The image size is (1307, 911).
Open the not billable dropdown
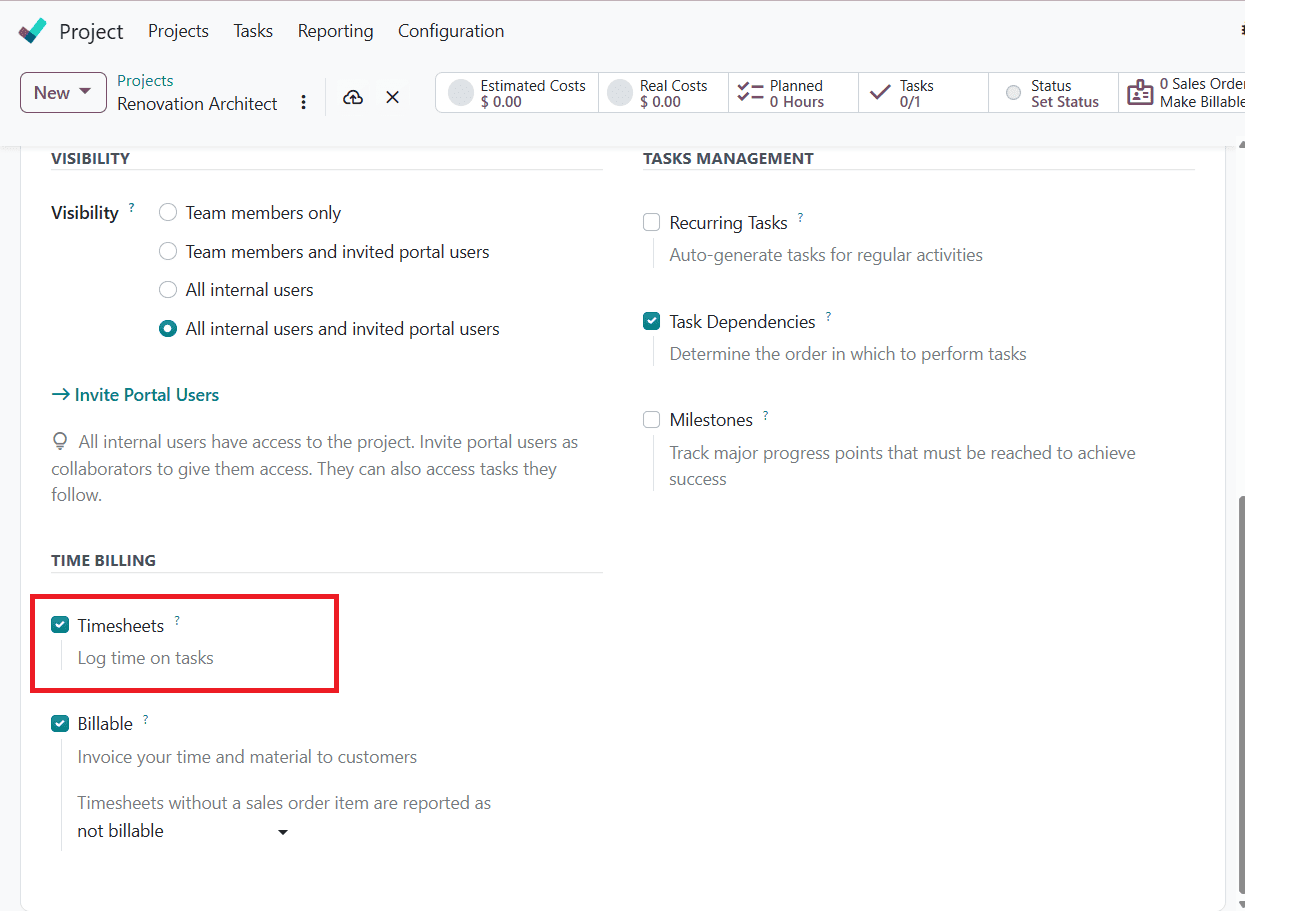(183, 831)
